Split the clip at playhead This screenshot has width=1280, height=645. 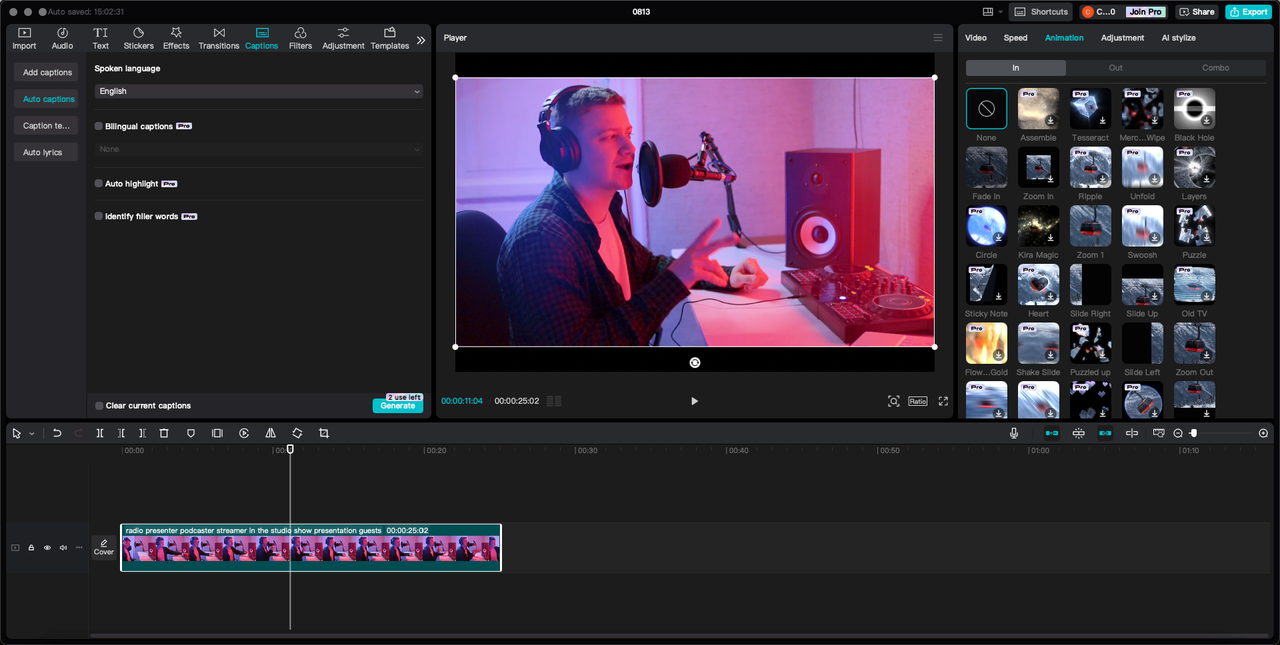(x=100, y=433)
